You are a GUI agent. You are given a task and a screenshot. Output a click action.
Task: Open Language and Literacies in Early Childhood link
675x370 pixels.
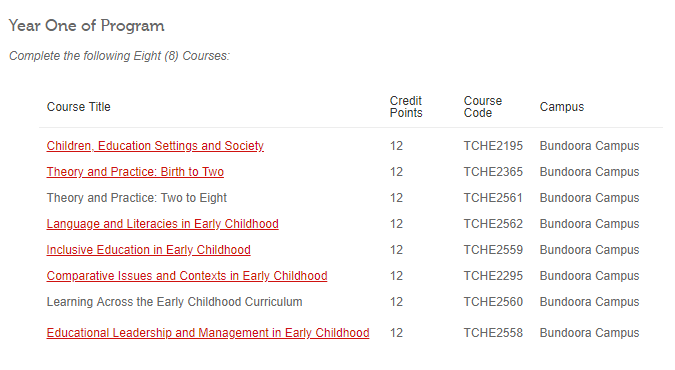tap(162, 224)
